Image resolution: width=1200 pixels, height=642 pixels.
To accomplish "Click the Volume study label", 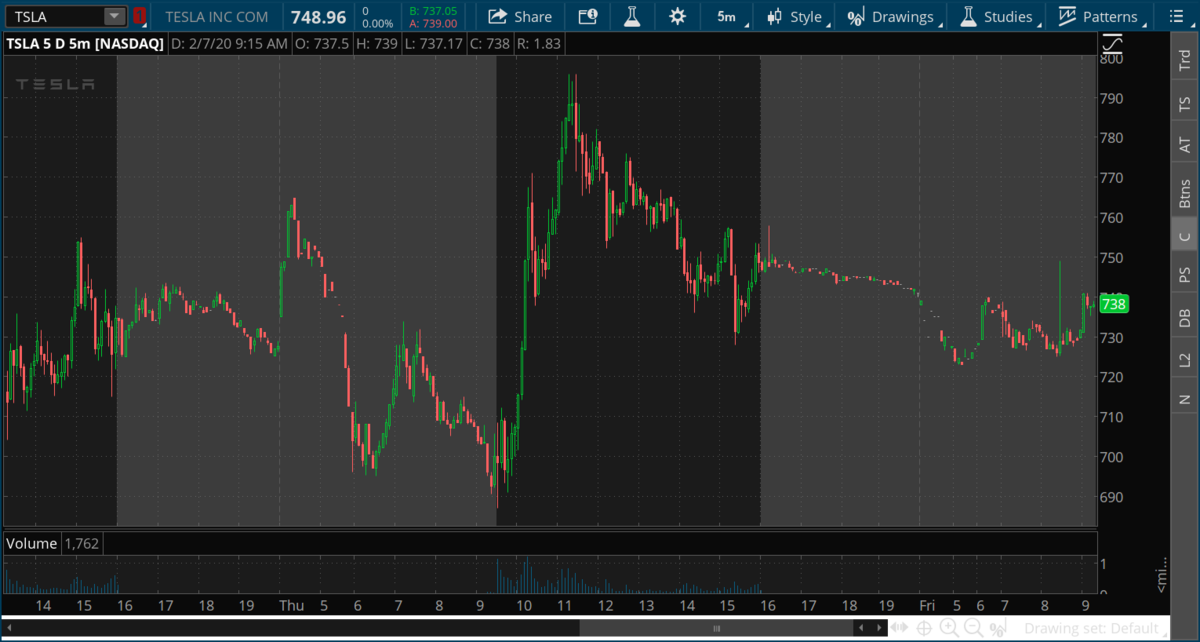I will pos(31,543).
